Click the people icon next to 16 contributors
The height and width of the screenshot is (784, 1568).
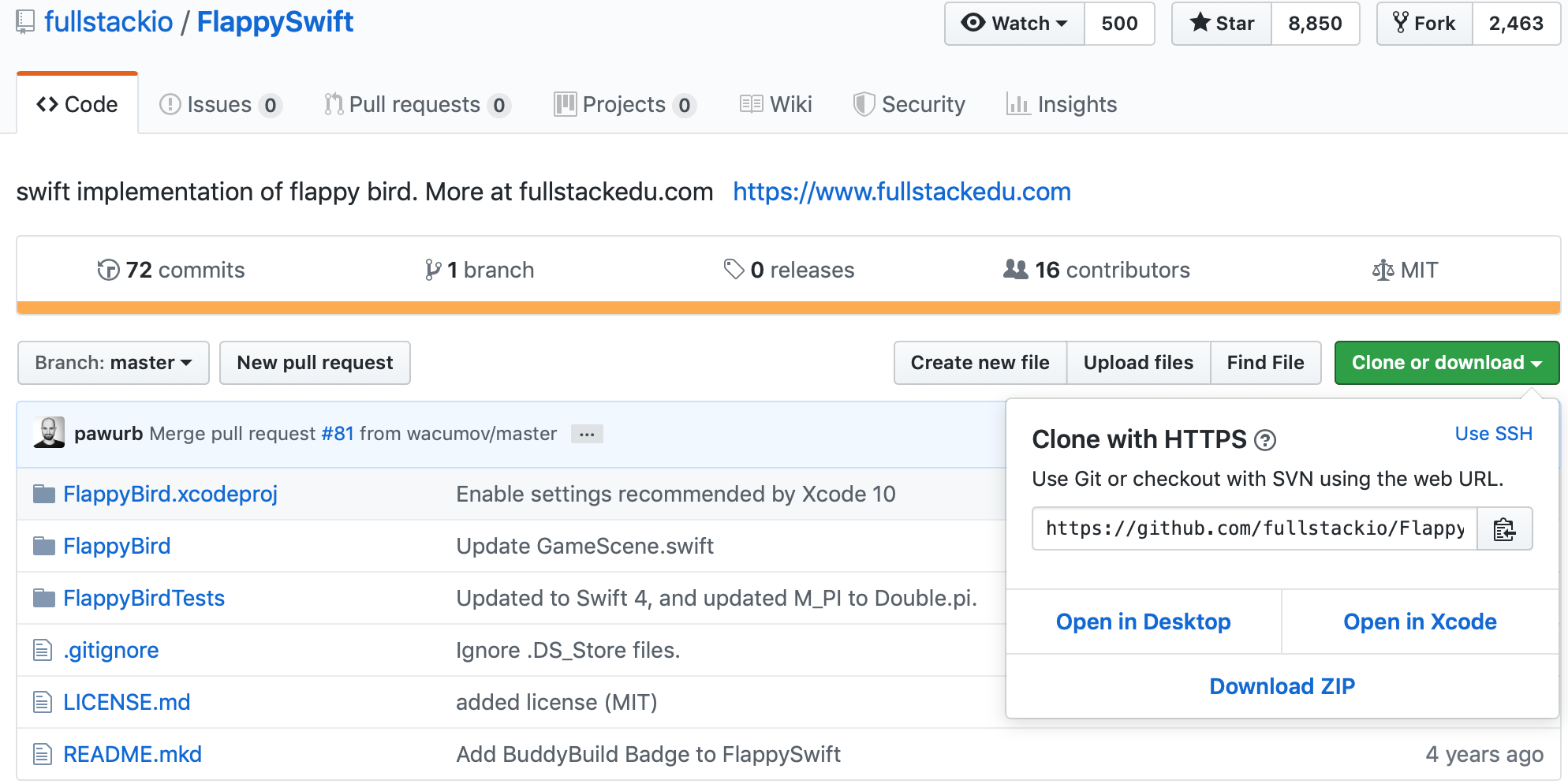(1015, 270)
